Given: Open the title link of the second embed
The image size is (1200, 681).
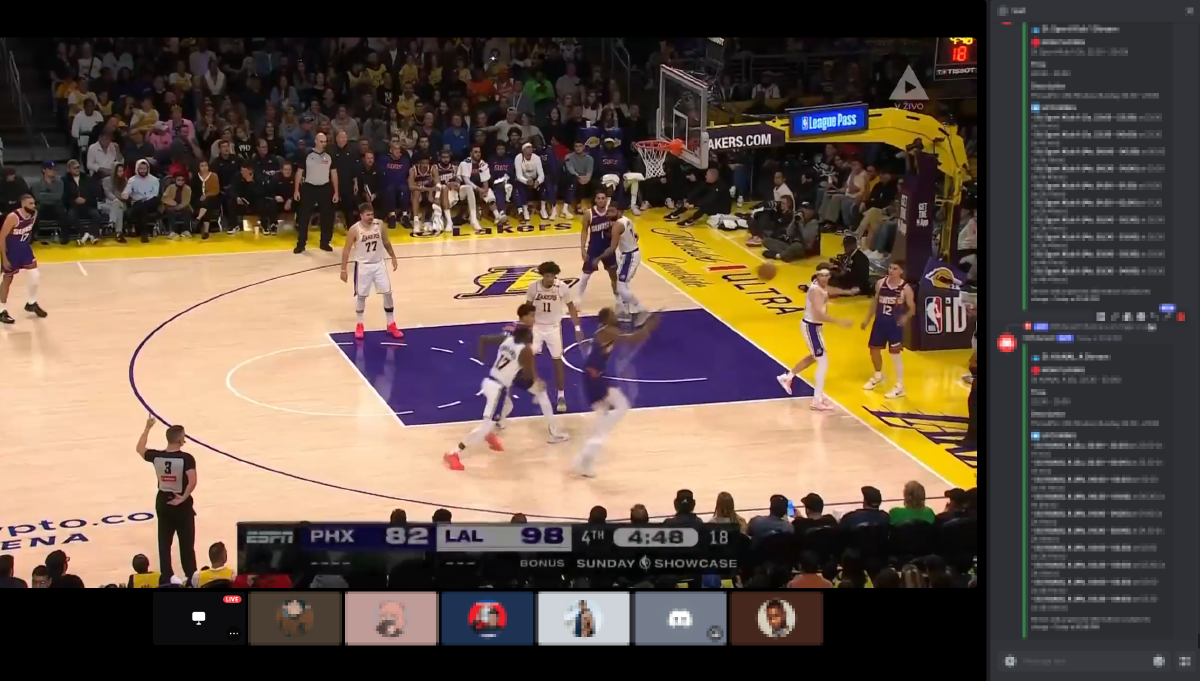Looking at the screenshot, I should [1076, 356].
